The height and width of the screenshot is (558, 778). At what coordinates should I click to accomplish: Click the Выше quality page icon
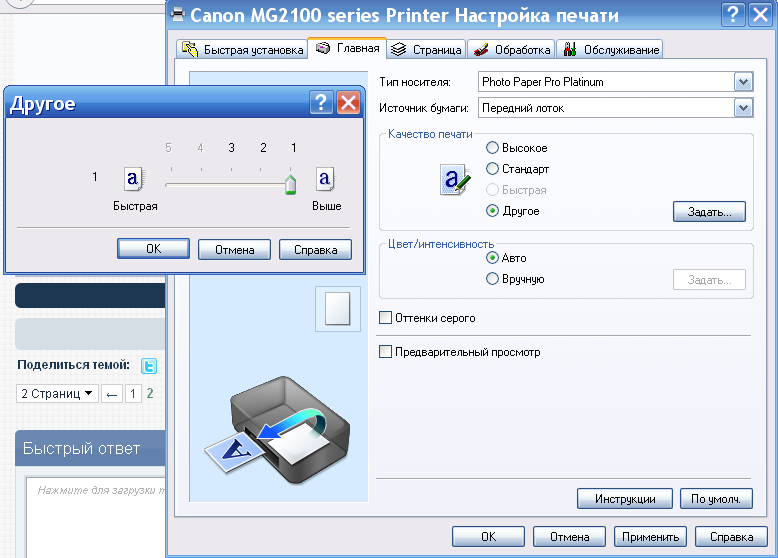(325, 179)
